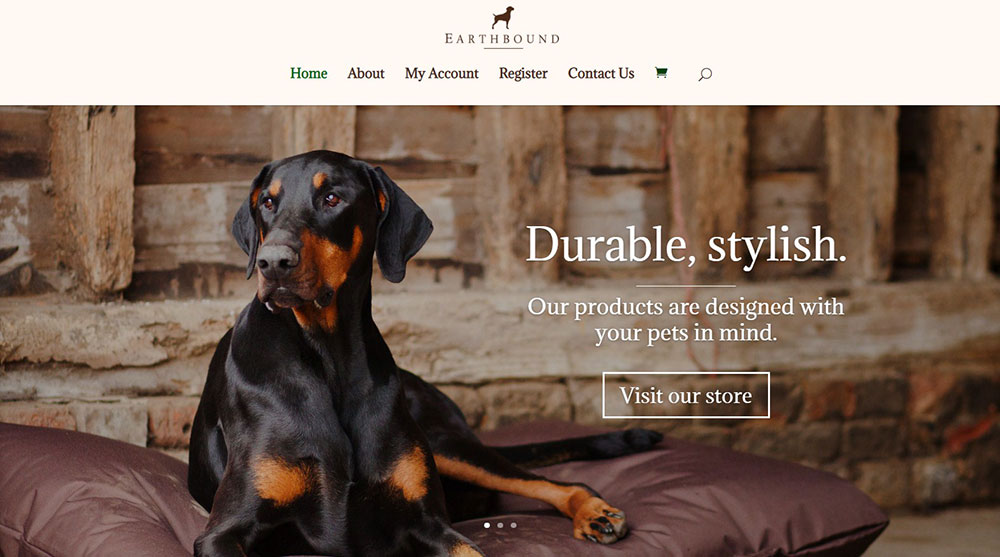This screenshot has height=557, width=1000.
Task: Open the search magnifier icon
Action: point(705,74)
